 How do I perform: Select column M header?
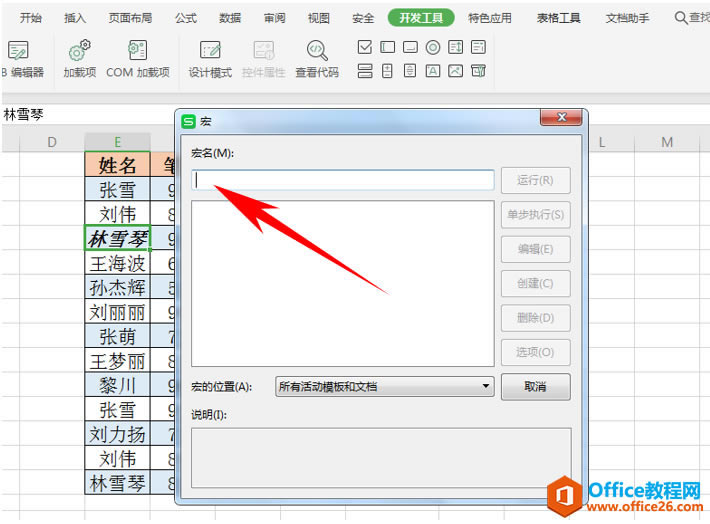667,142
